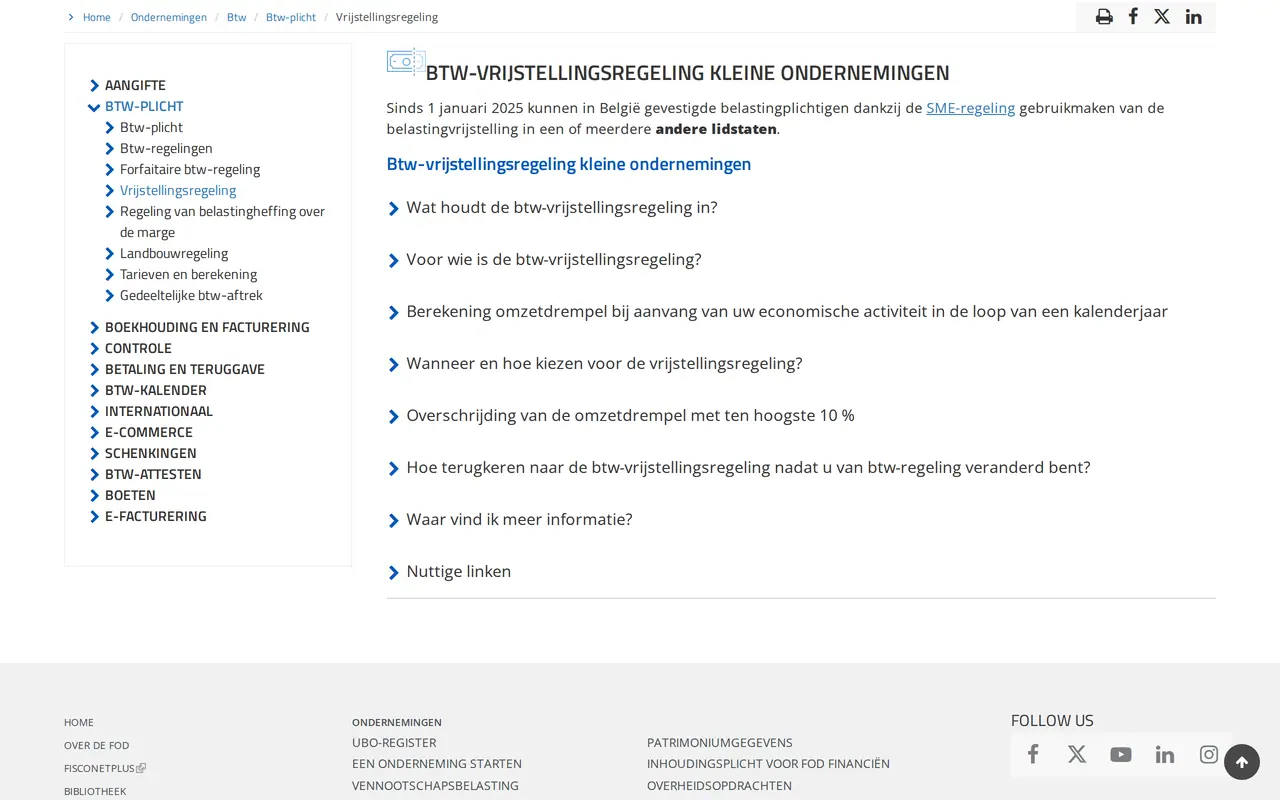The image size is (1280, 800).
Task: Select Landbouwregeling in sidebar
Action: pos(174,253)
